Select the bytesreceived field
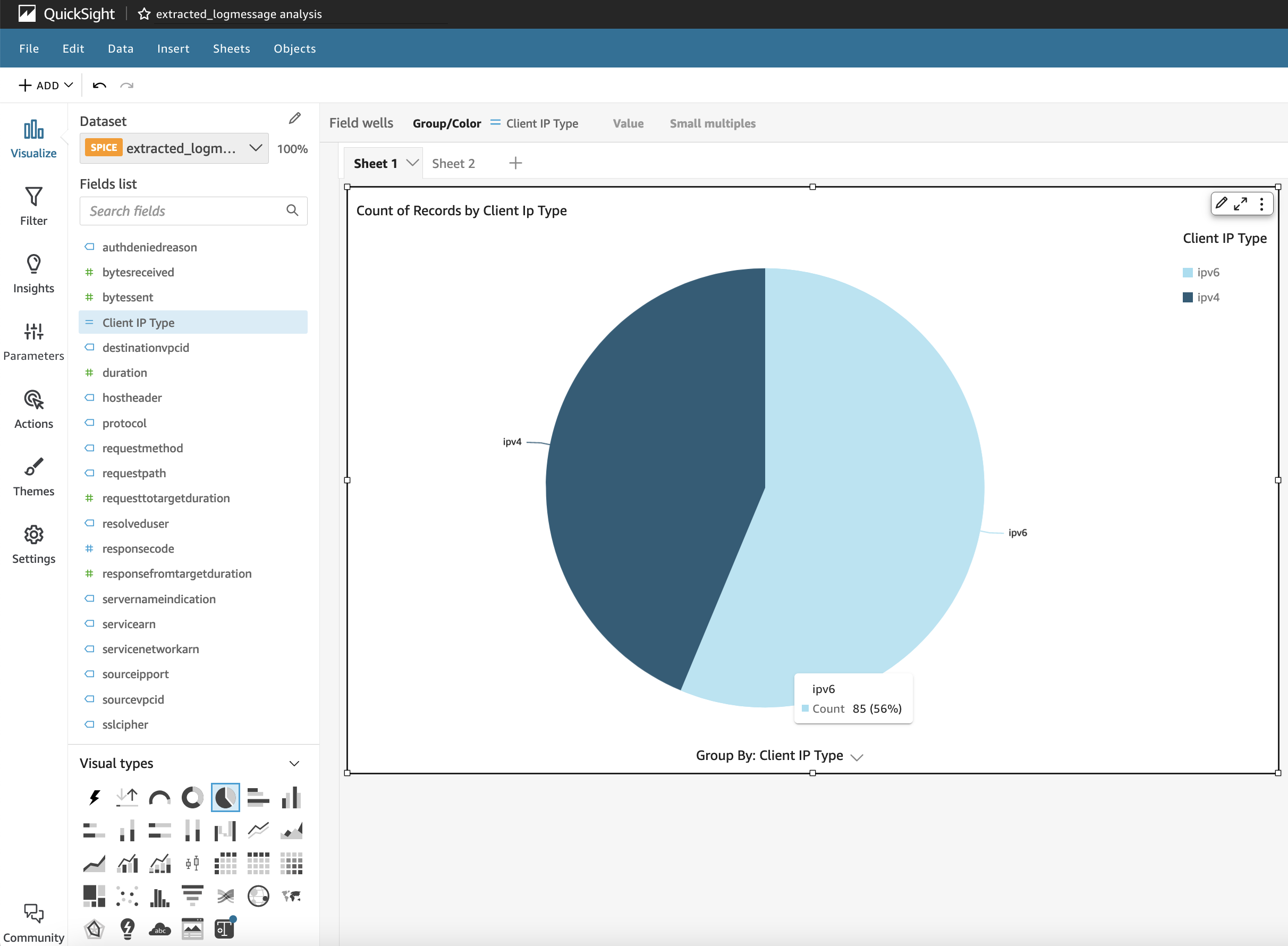1288x946 pixels. click(x=138, y=273)
